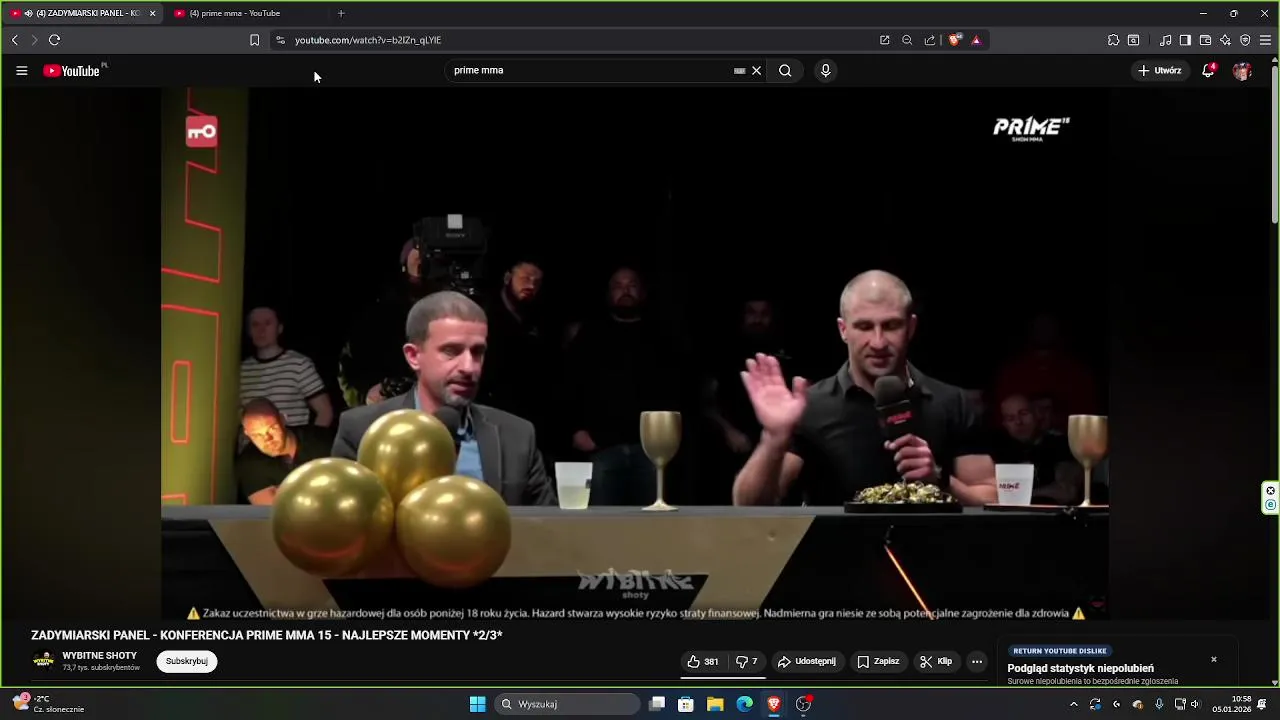This screenshot has width=1280, height=720.
Task: Open the YouTube hamburger guide menu
Action: click(x=21, y=71)
